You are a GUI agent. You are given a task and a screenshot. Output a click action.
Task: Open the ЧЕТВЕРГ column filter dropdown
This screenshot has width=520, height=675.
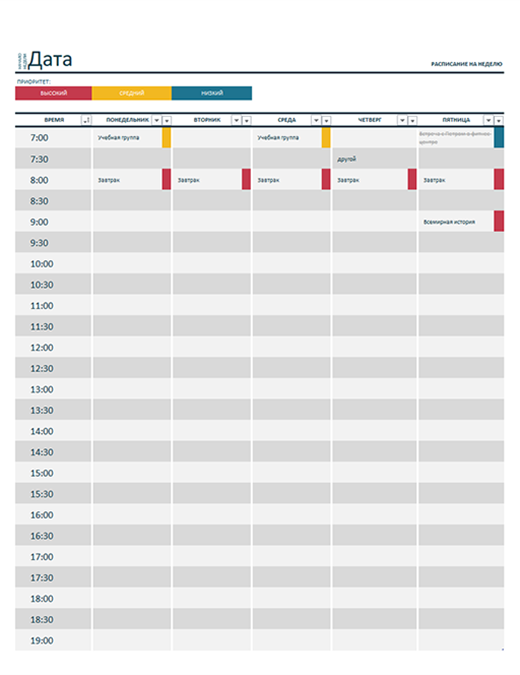402,121
